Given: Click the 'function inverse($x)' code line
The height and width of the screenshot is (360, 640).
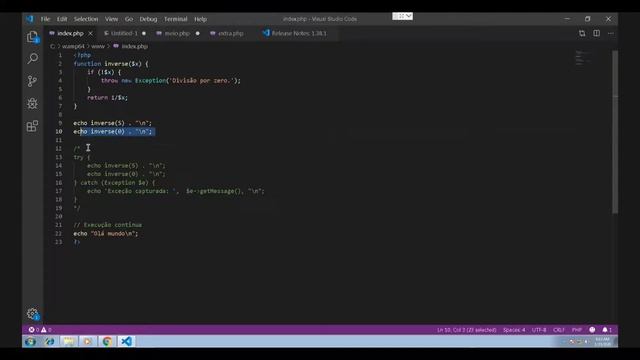Looking at the screenshot, I should tap(111, 64).
